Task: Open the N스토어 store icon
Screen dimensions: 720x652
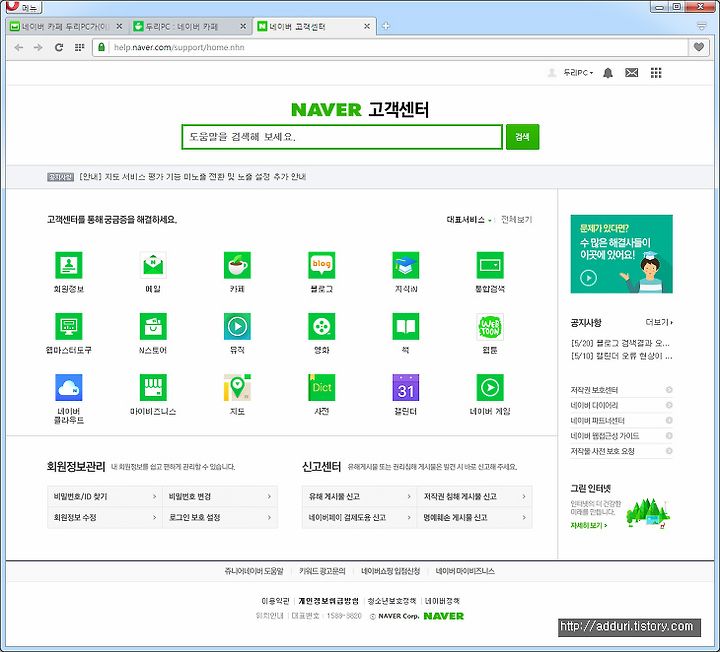Action: [x=153, y=326]
